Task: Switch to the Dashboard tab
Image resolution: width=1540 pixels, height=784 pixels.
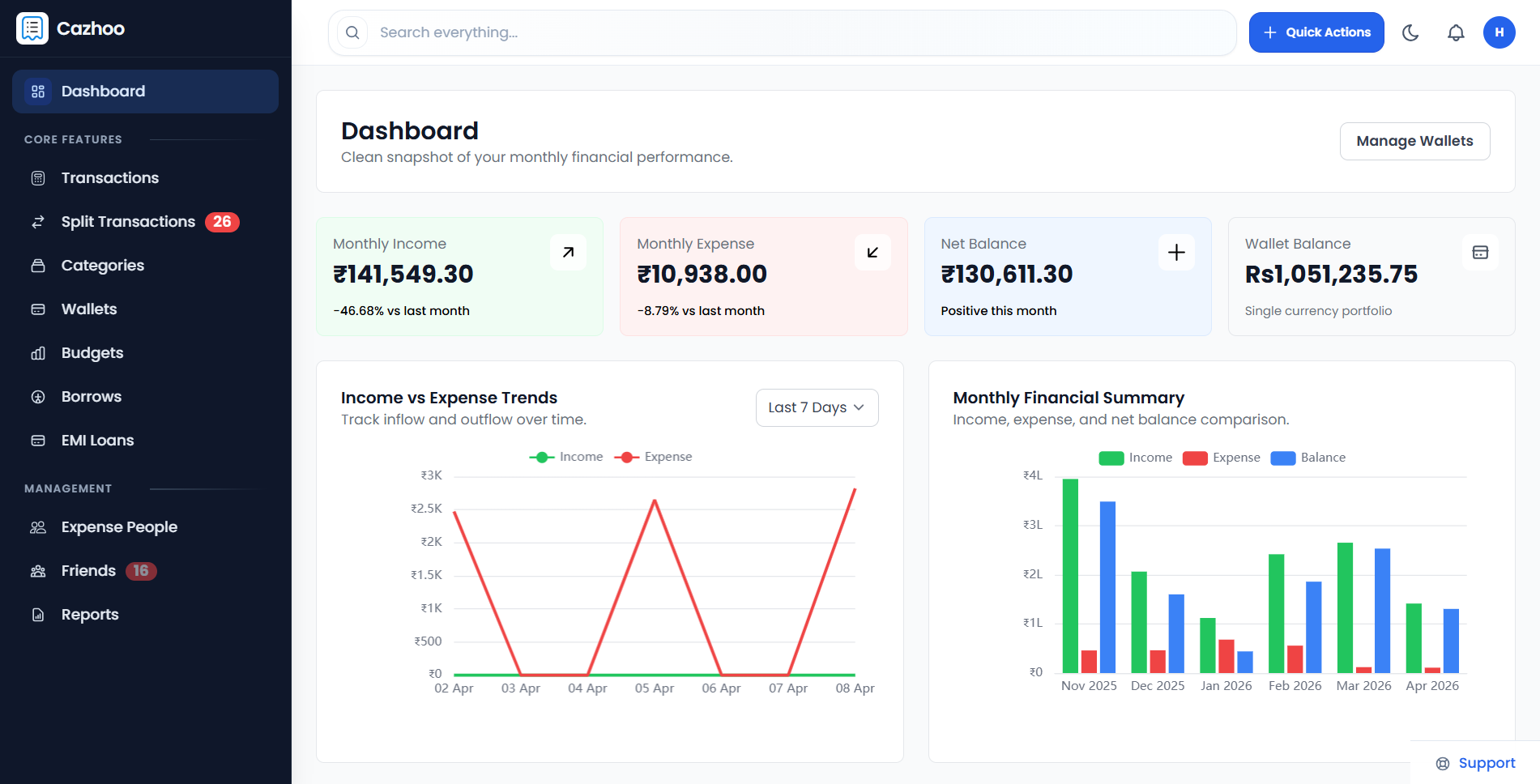Action: pos(103,91)
